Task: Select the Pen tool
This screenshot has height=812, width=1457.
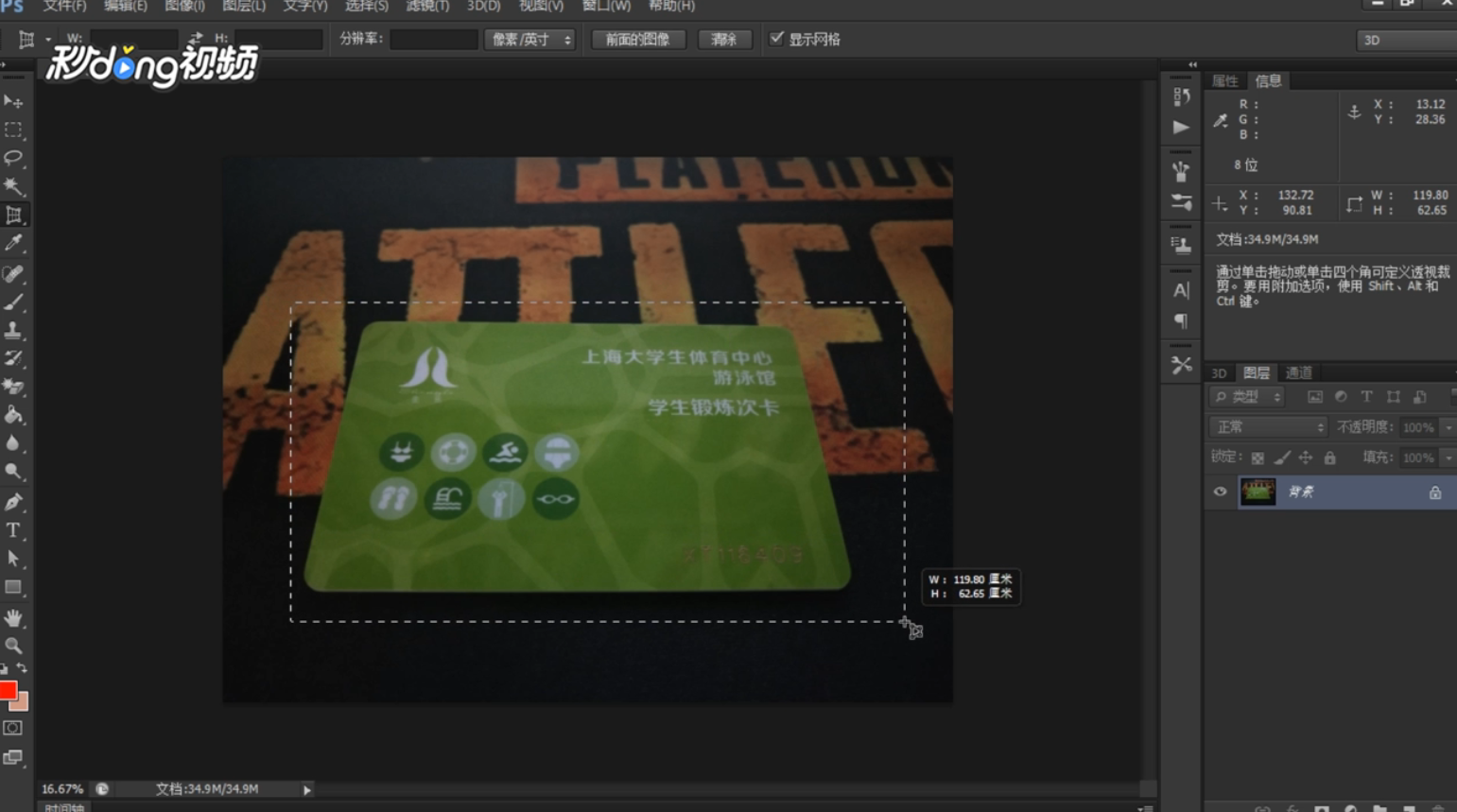Action: (x=13, y=502)
